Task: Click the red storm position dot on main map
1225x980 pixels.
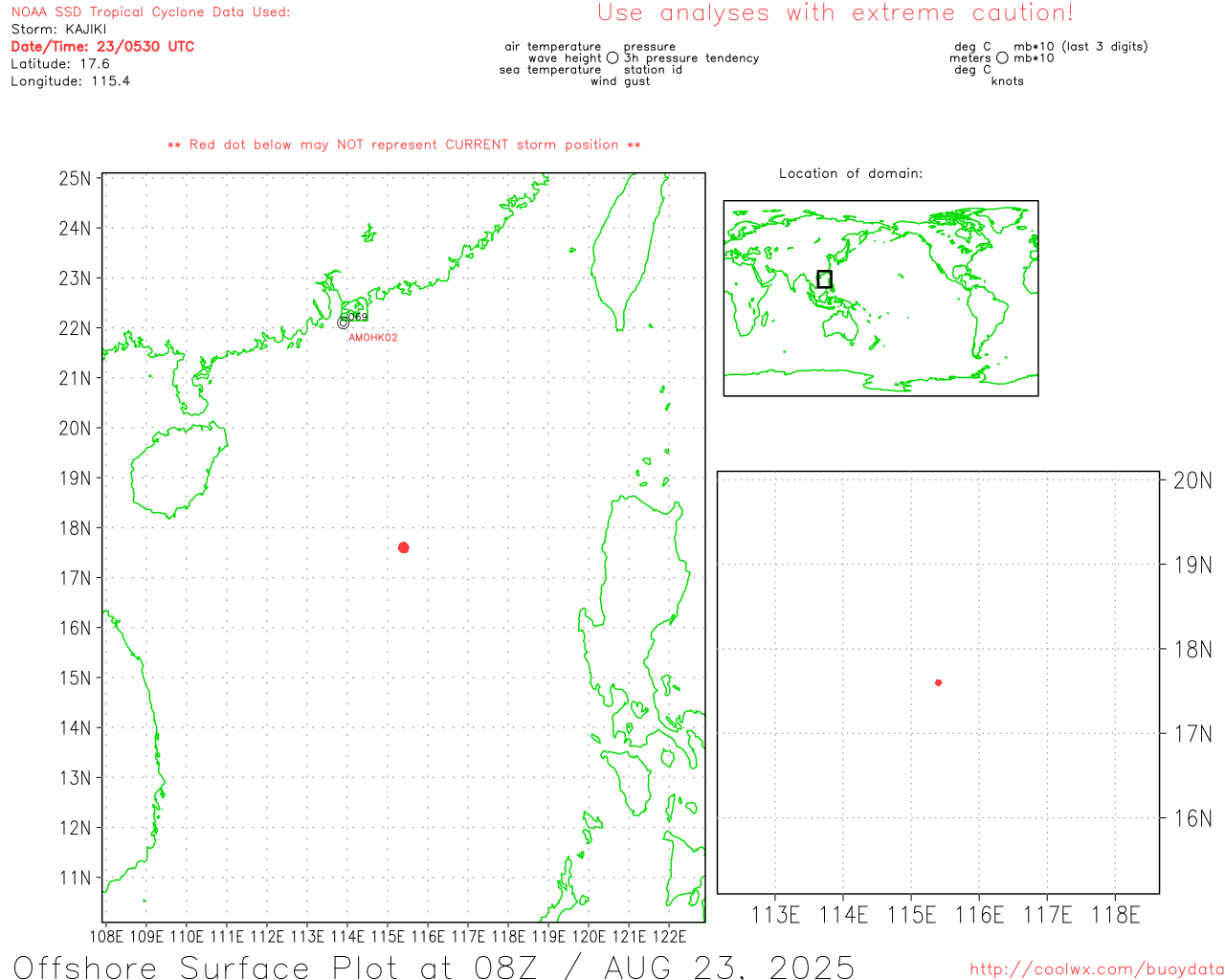Action: point(404,547)
